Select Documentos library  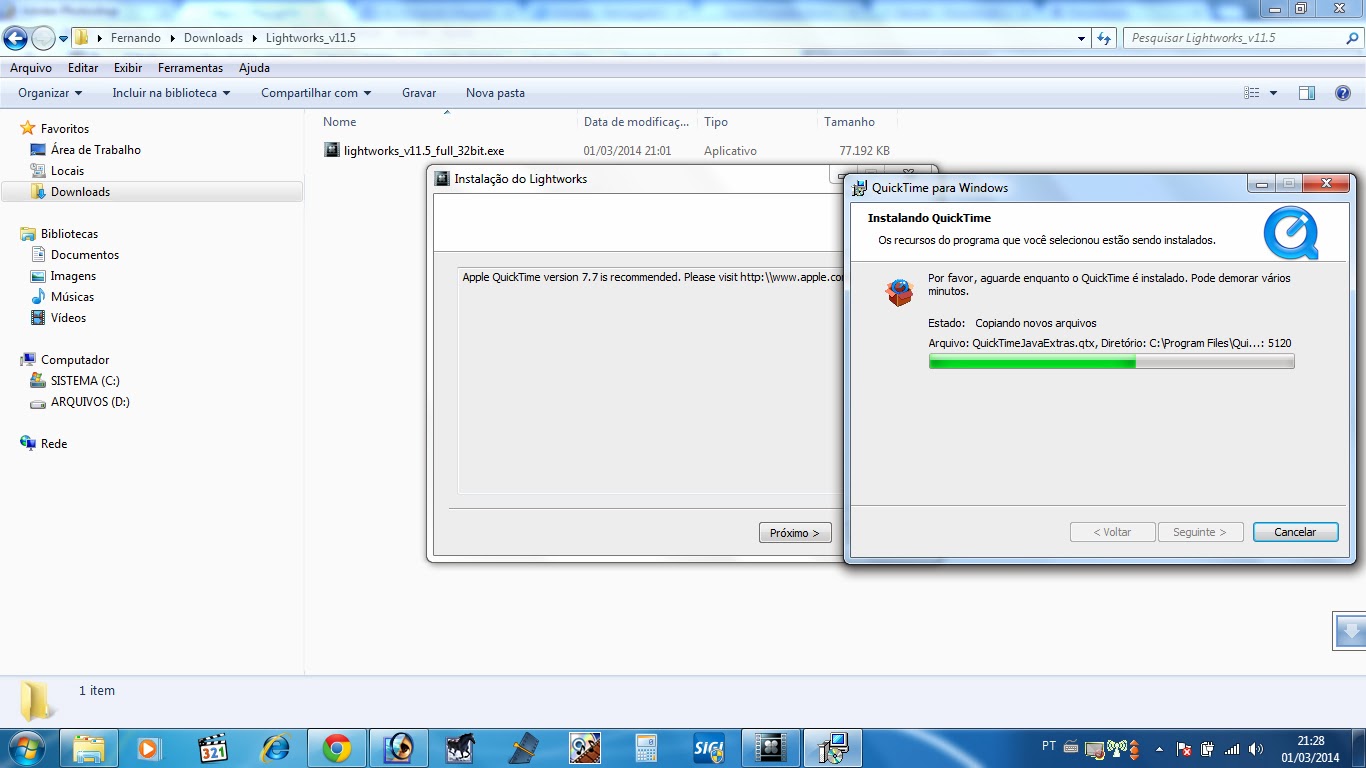(x=85, y=255)
